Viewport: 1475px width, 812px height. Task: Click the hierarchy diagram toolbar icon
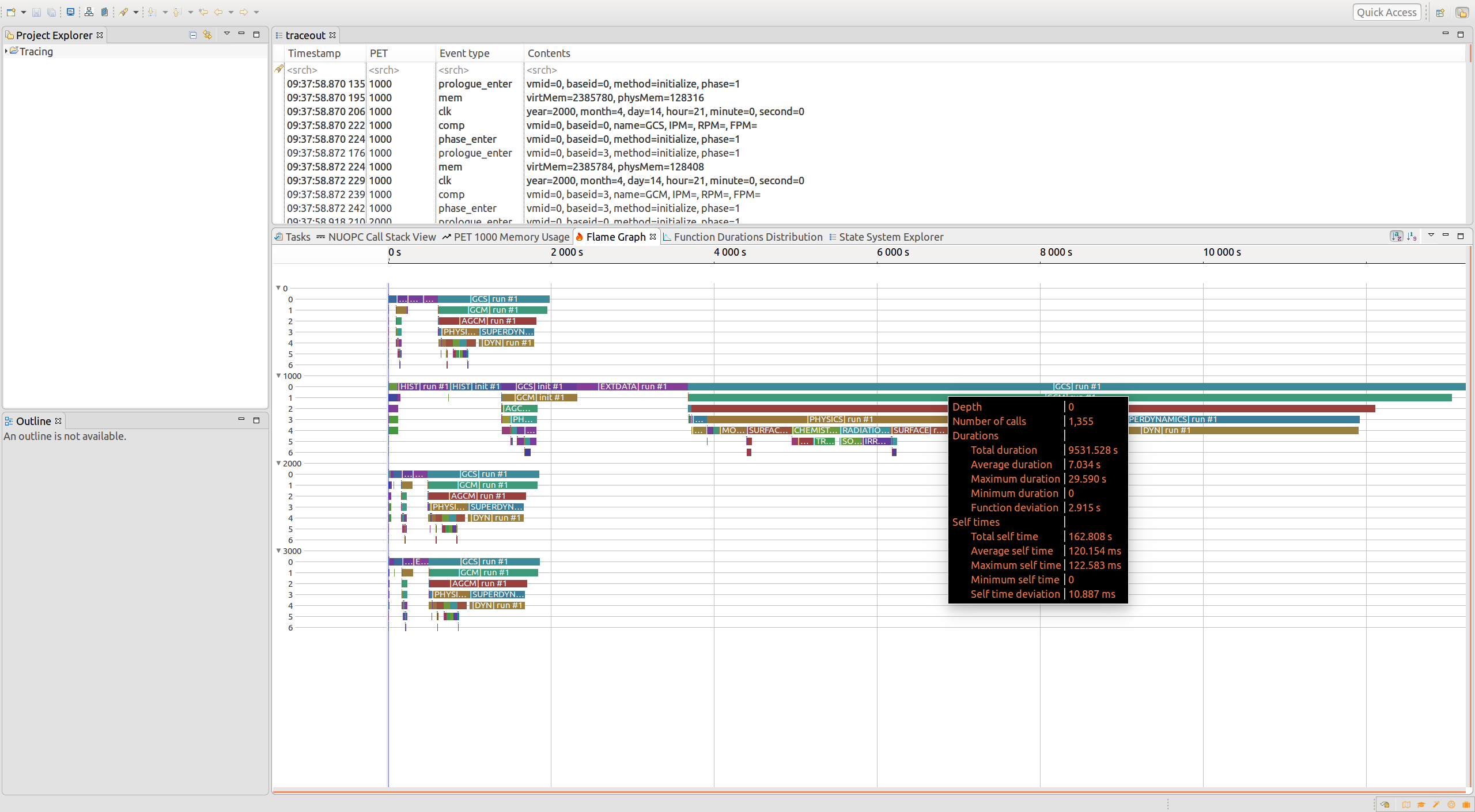pos(89,12)
